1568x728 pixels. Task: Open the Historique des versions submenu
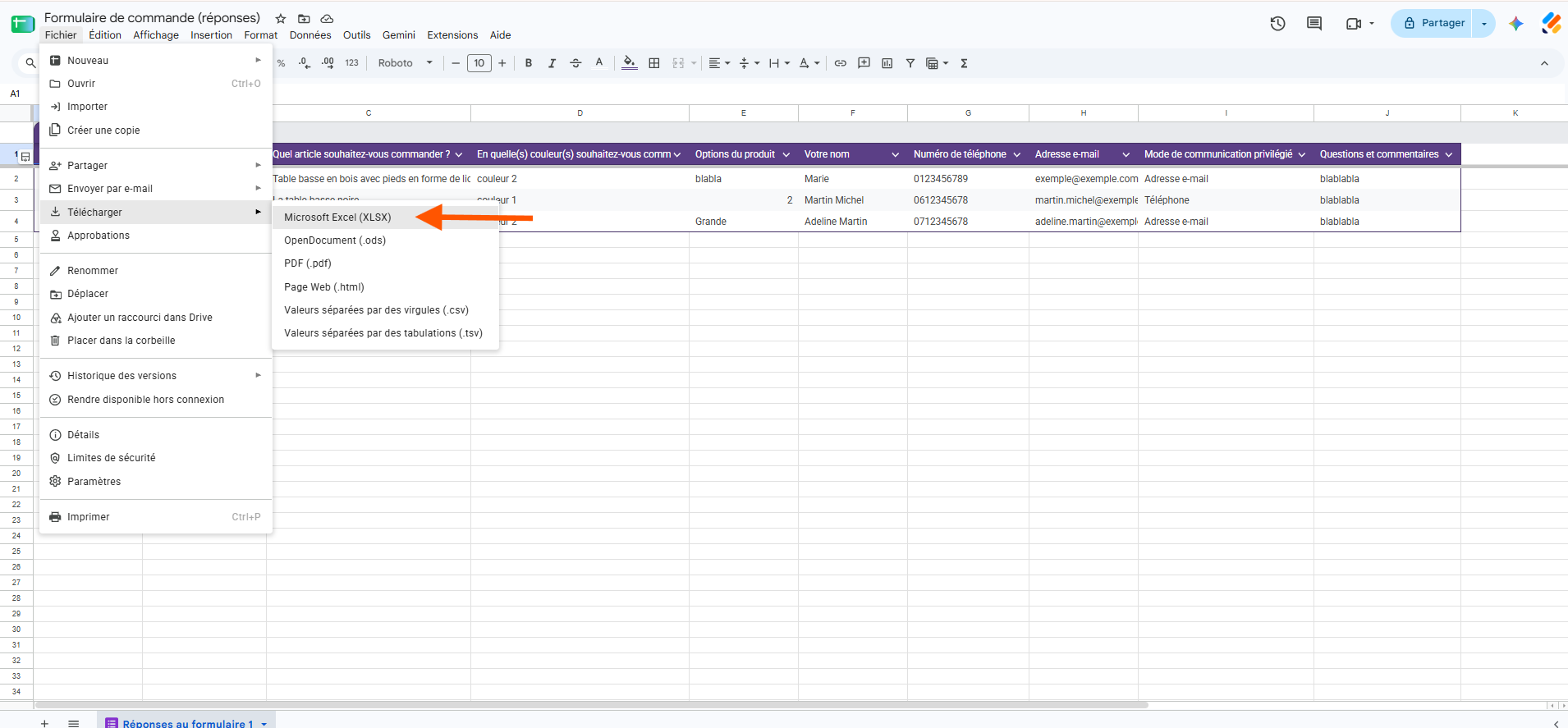click(x=156, y=376)
